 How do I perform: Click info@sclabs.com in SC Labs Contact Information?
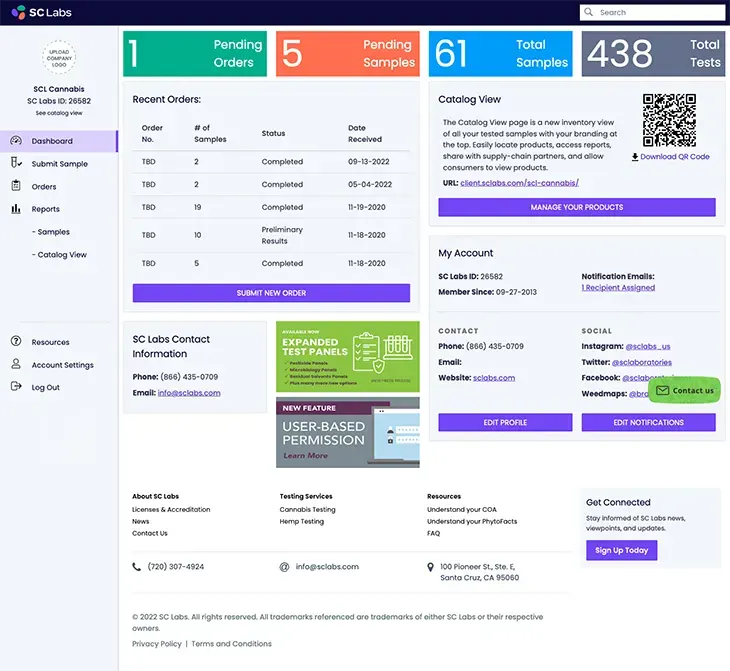click(x=189, y=393)
